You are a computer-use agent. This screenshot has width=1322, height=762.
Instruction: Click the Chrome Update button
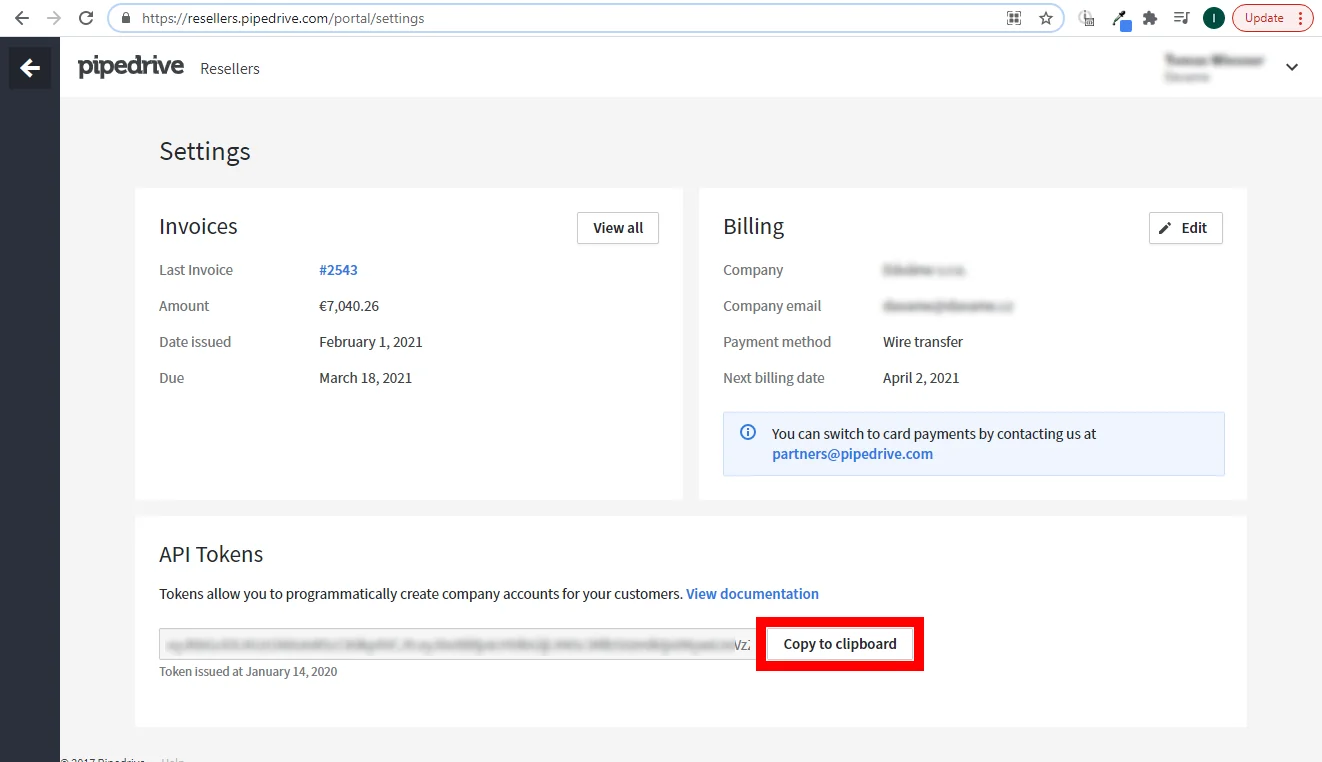(x=1273, y=18)
